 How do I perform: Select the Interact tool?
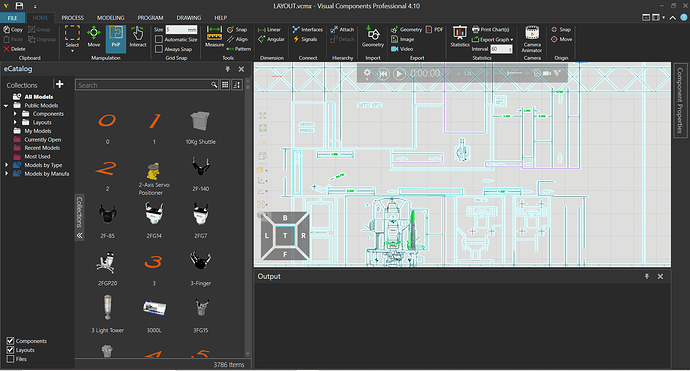click(x=138, y=36)
